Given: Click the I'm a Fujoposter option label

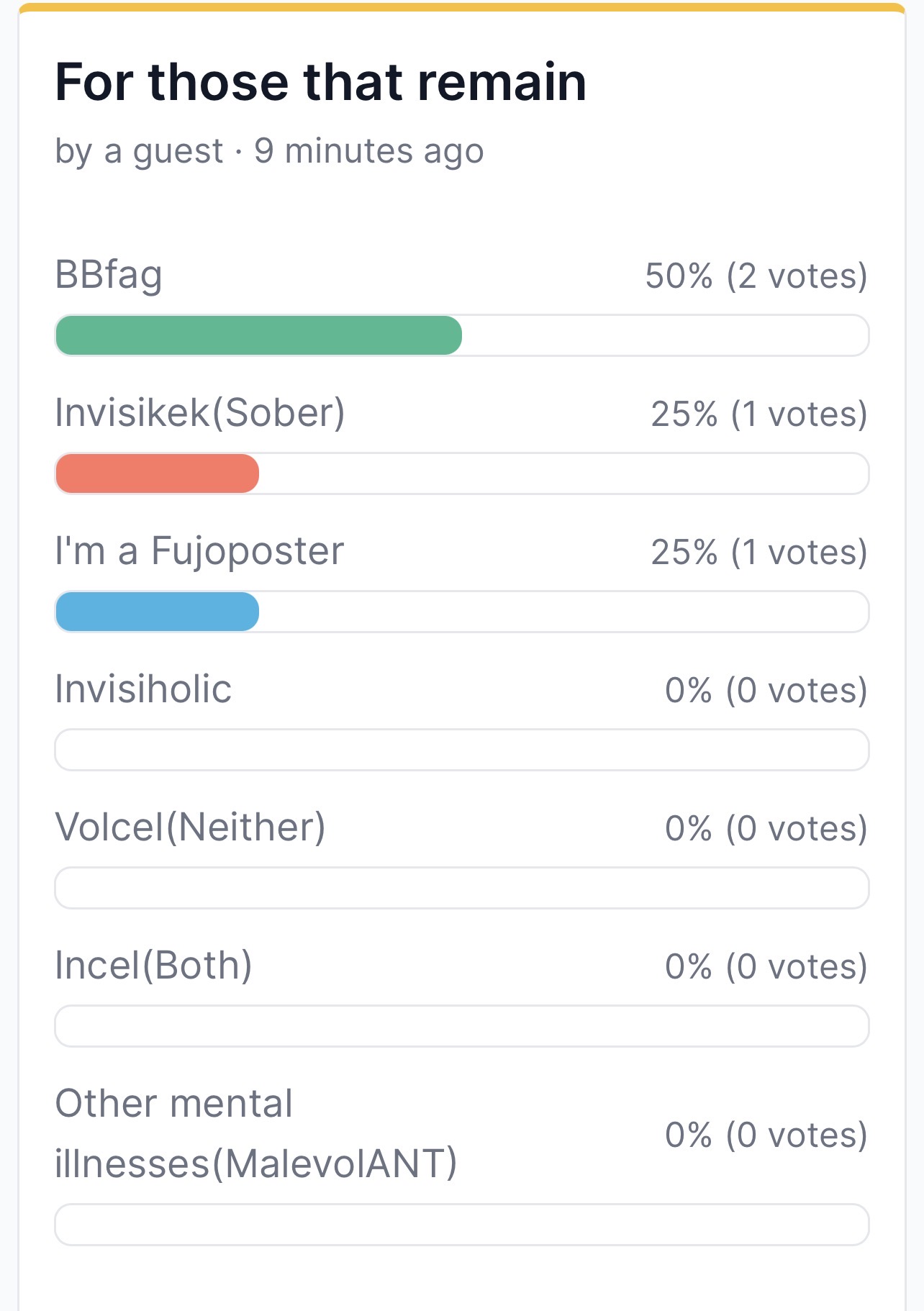Looking at the screenshot, I should pos(199,551).
